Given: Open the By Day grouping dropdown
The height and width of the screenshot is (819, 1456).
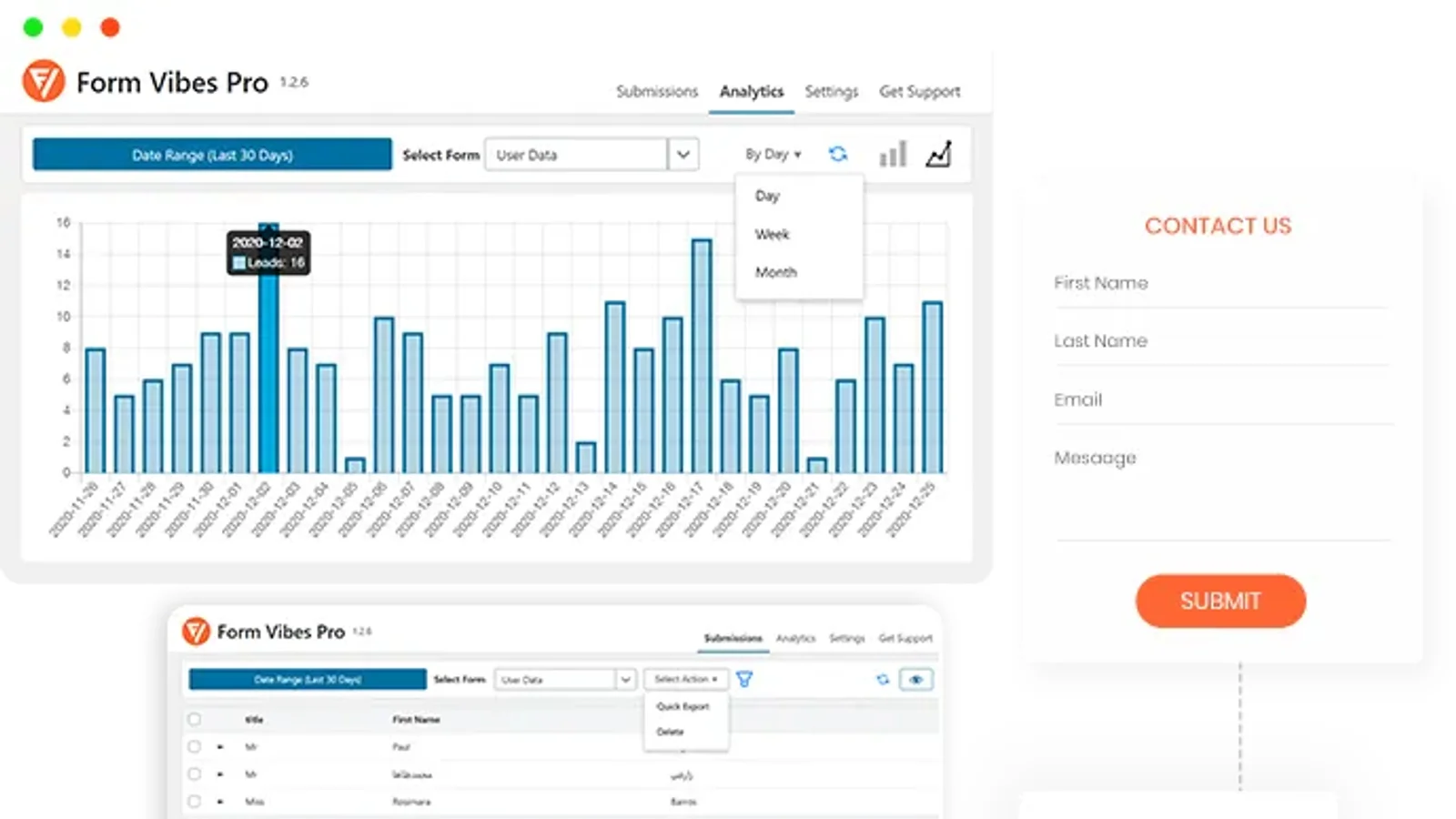Looking at the screenshot, I should tap(773, 155).
